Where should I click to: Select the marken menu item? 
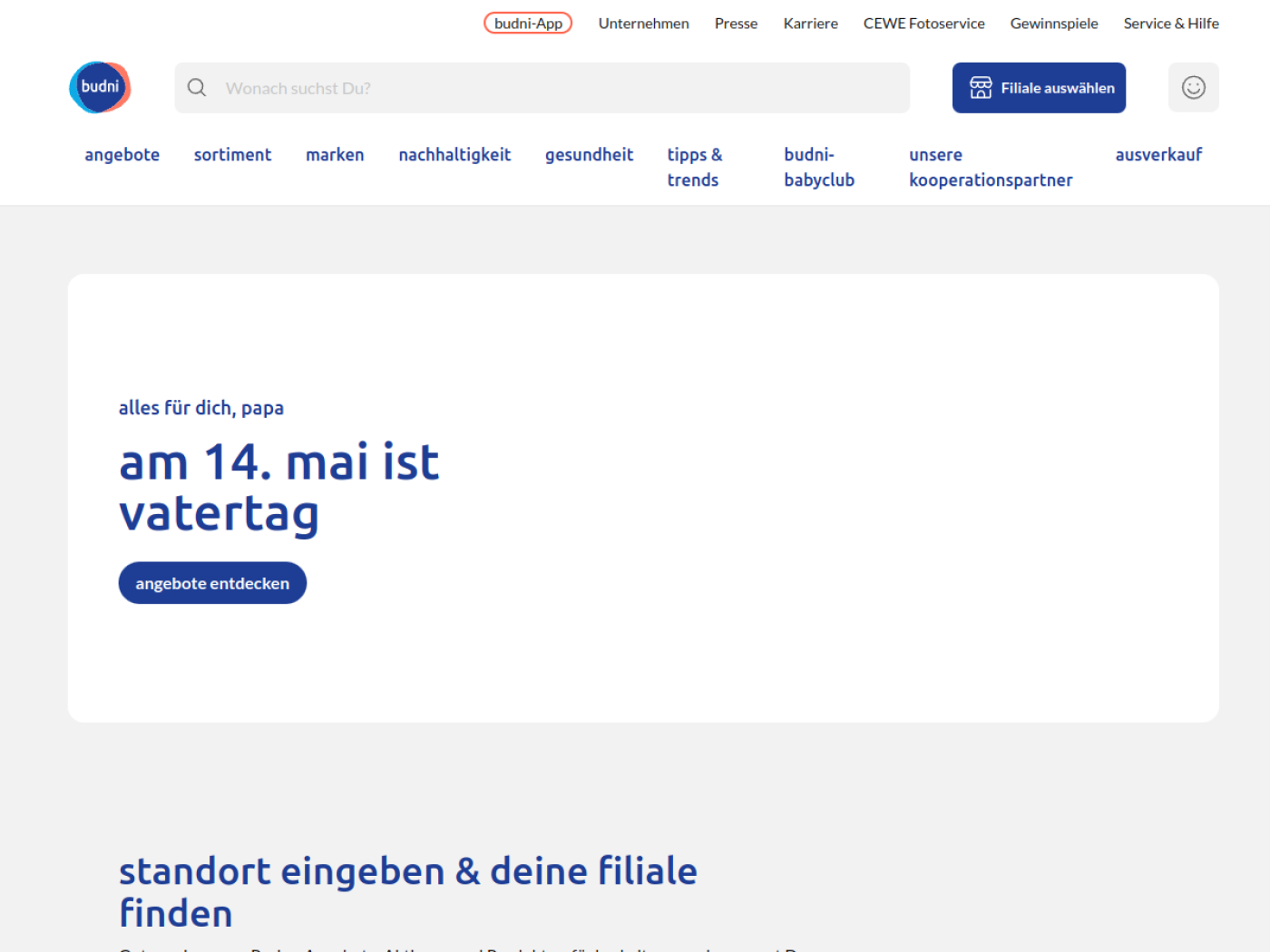coord(335,155)
